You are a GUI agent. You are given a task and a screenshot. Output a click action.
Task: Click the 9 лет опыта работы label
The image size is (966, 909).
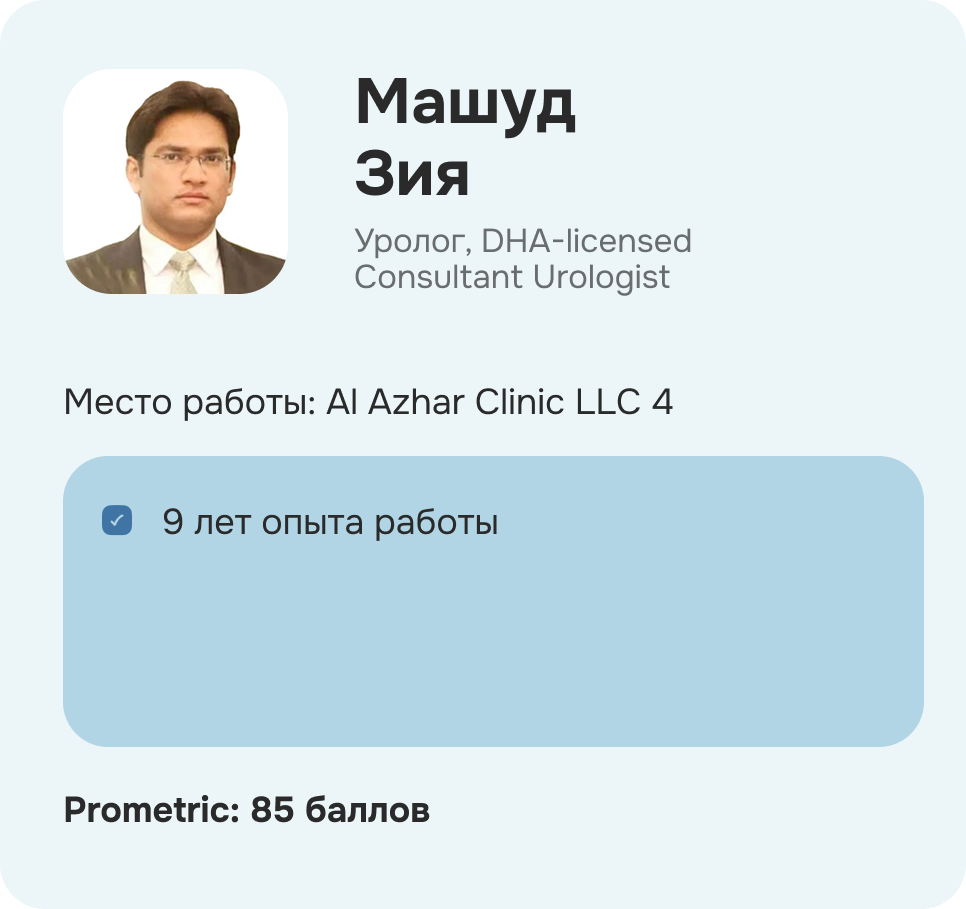(330, 522)
